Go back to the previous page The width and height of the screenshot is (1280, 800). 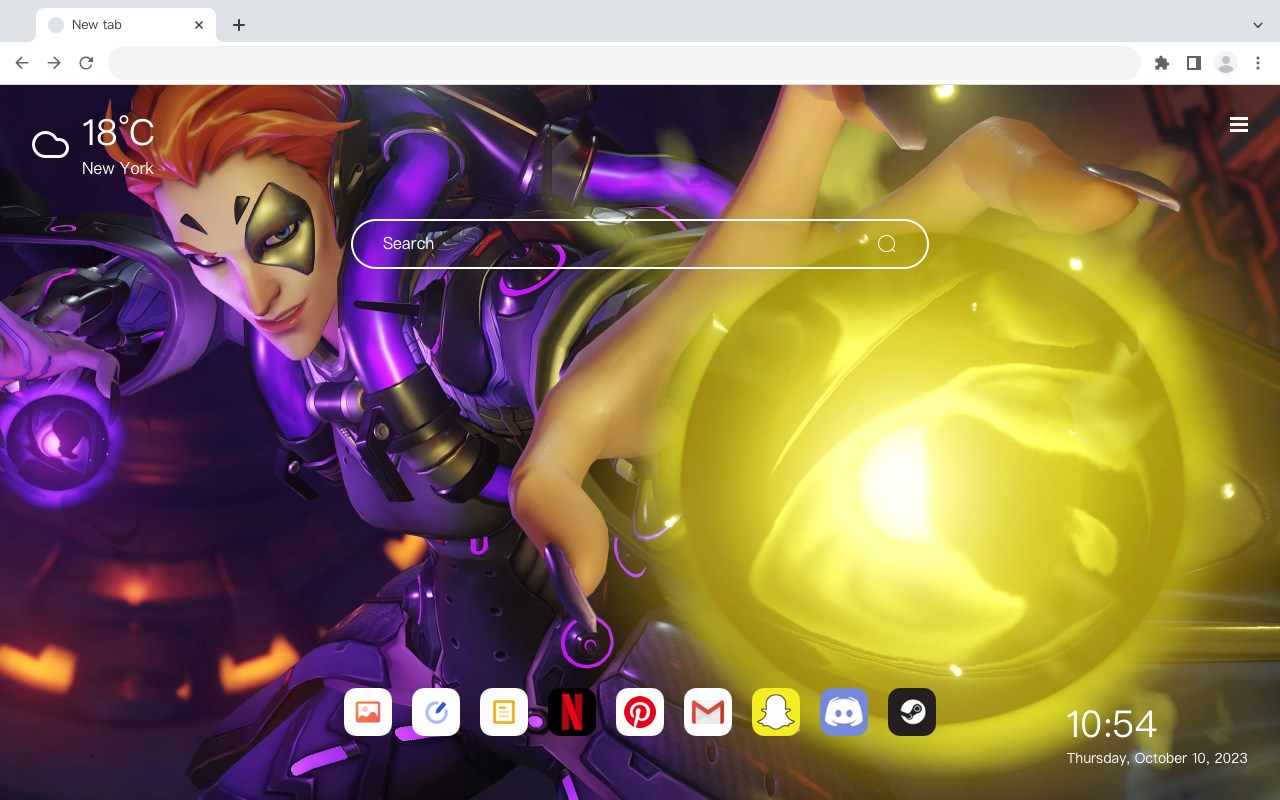click(x=22, y=63)
